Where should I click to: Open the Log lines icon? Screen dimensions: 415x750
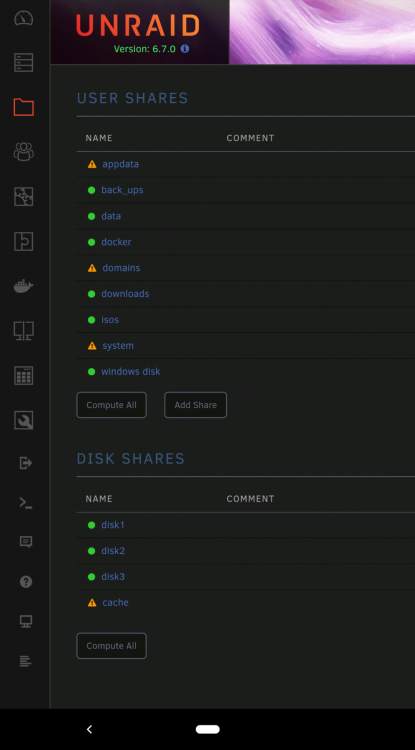click(x=26, y=661)
